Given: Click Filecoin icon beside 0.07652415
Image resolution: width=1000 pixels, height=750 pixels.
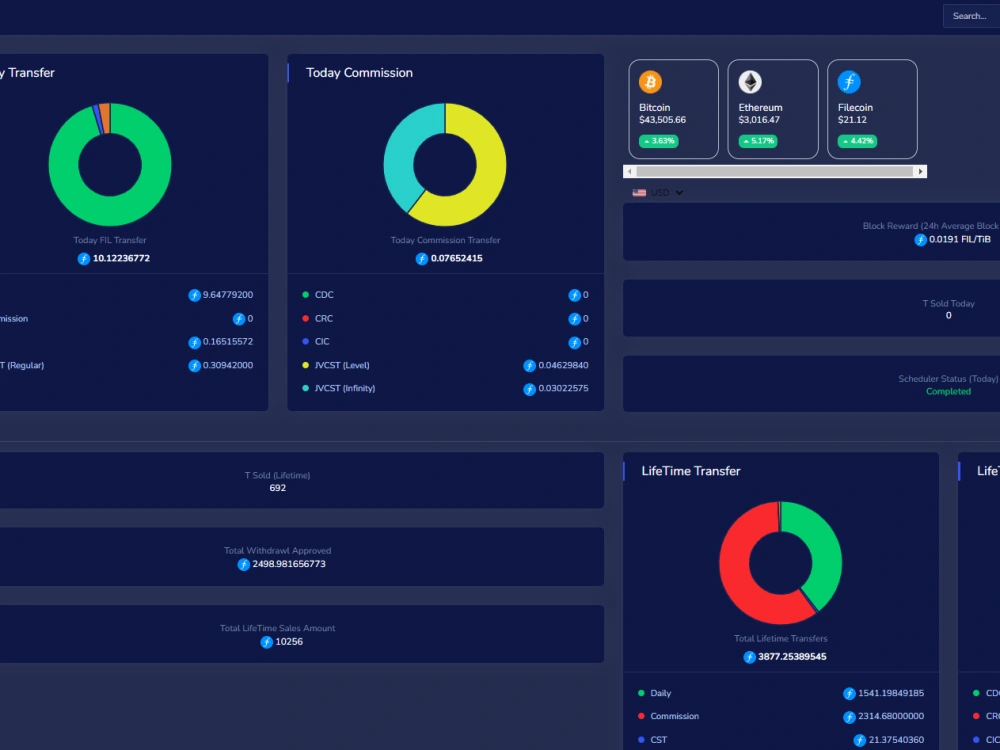Looking at the screenshot, I should point(422,258).
